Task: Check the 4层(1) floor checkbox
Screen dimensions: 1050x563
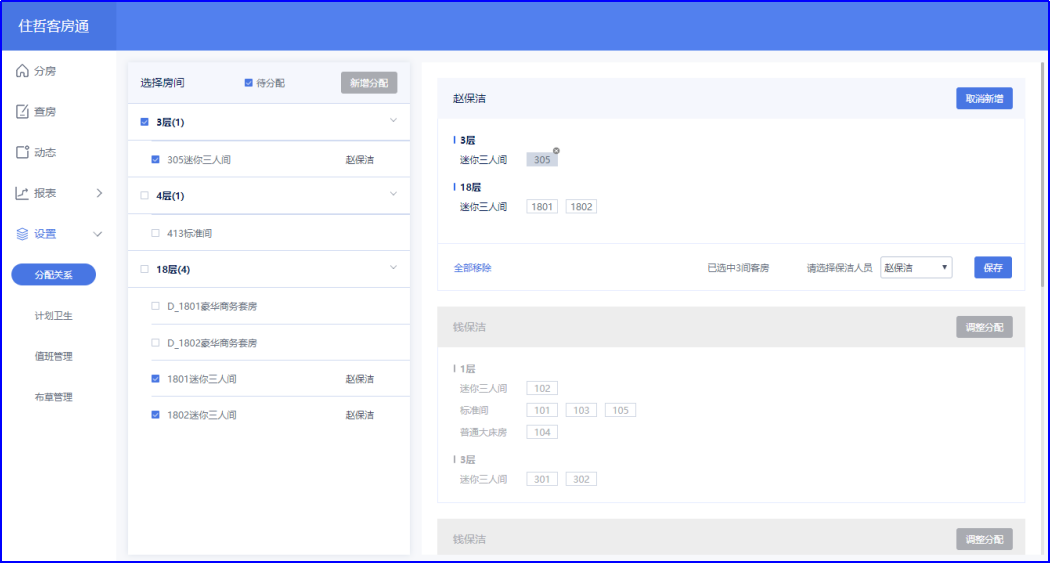Action: pyautogui.click(x=145, y=195)
